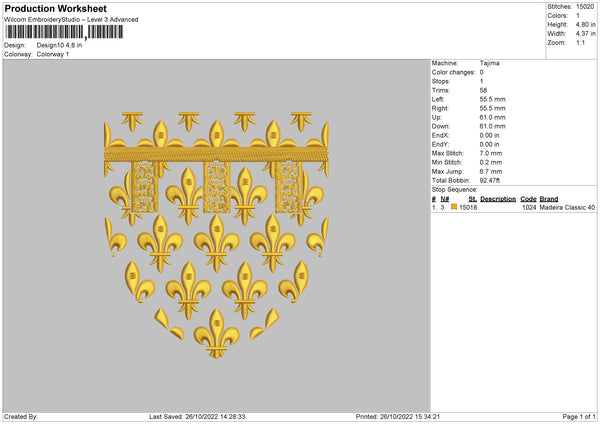Click the orange thread color swatch
Screen dimensions: 600x424
point(454,207)
